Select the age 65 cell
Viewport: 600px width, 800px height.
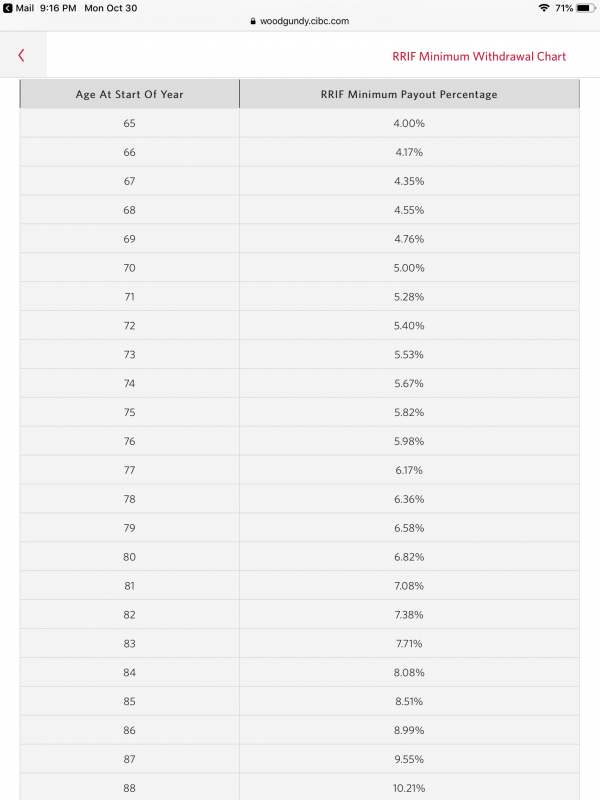(x=130, y=123)
